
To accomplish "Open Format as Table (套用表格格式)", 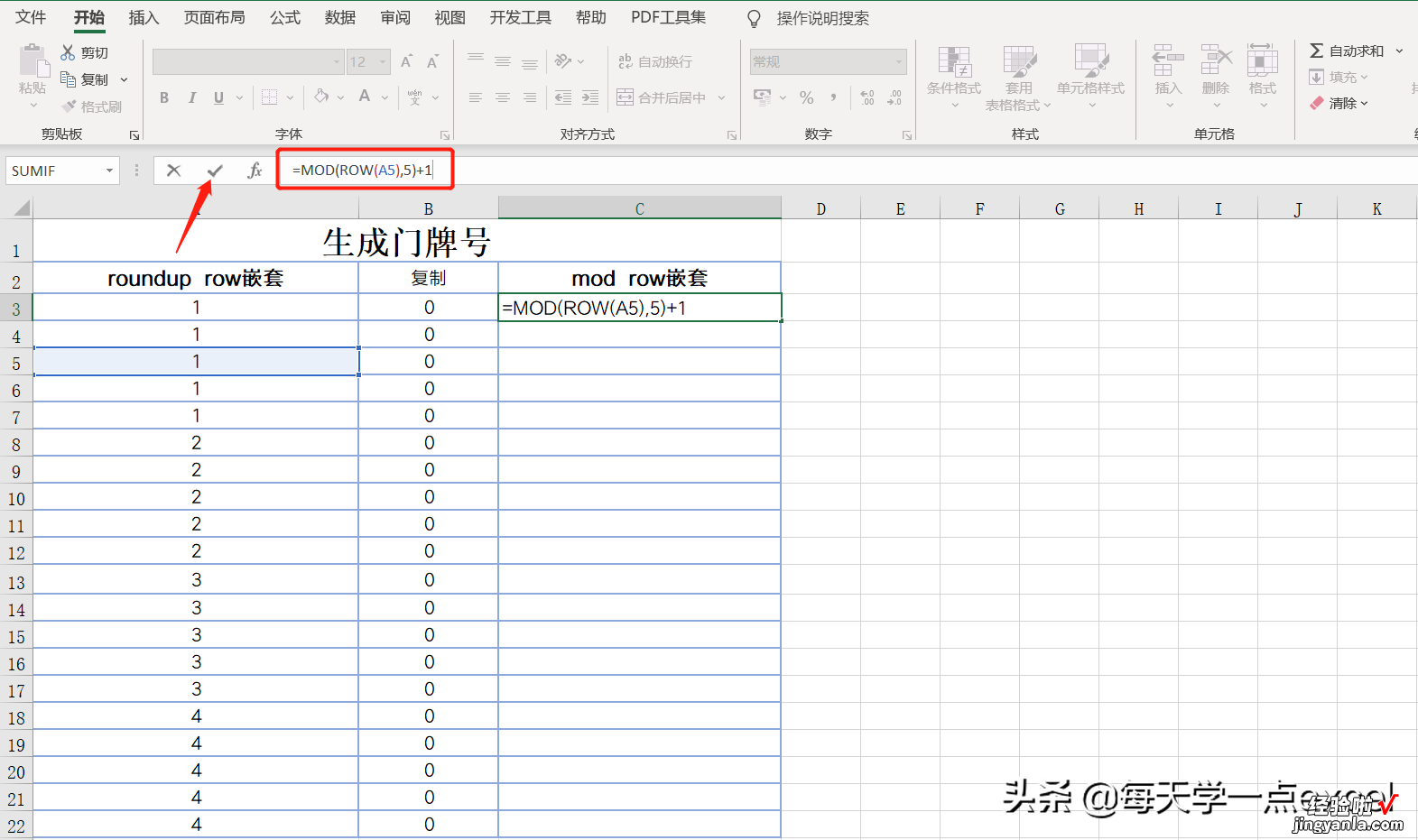I will pyautogui.click(x=1018, y=77).
